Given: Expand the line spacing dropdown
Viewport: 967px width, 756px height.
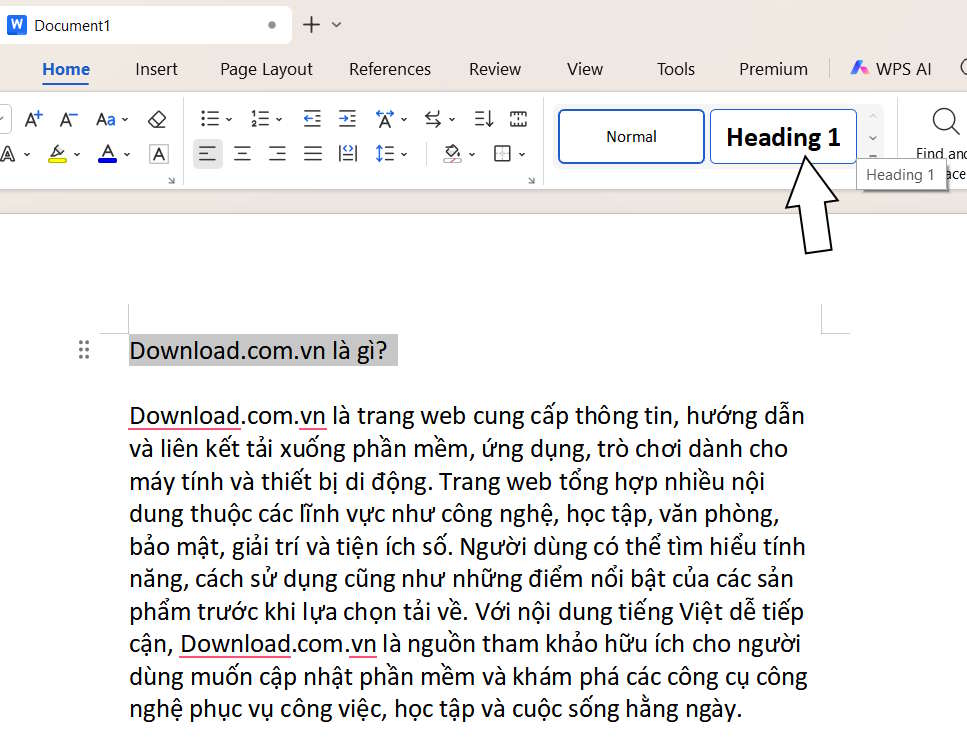Looking at the screenshot, I should click(x=404, y=155).
